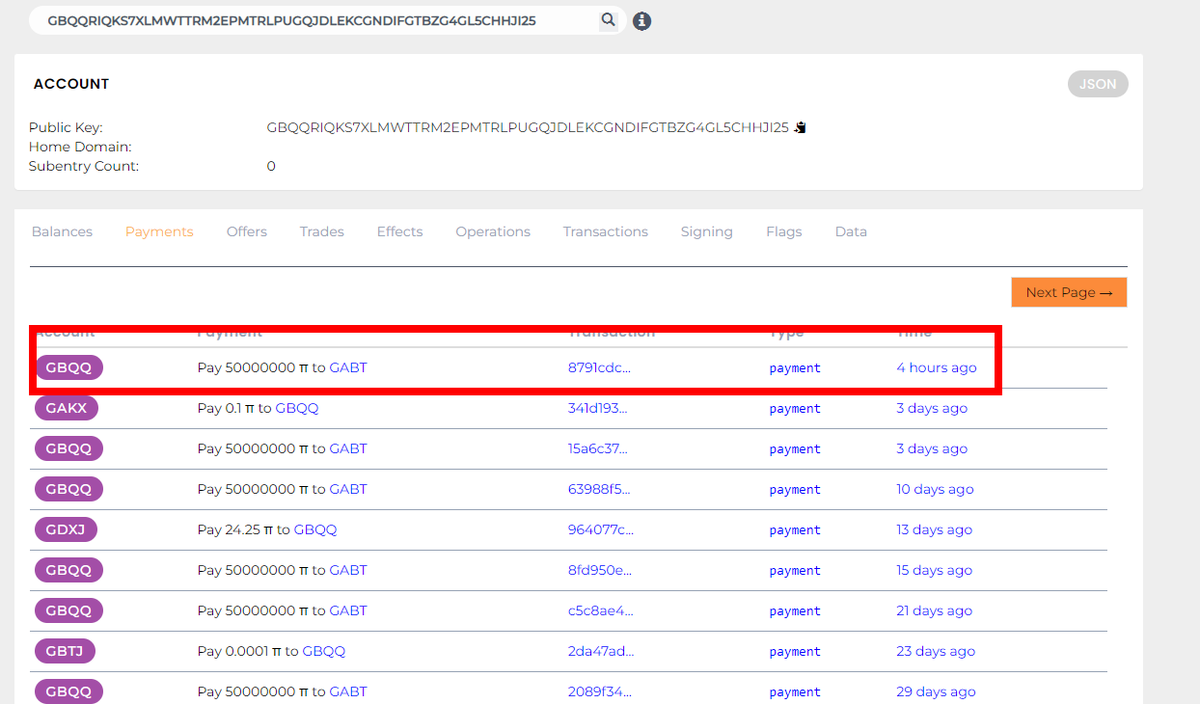
Task: Click GBQQ badge in 29 days ago row
Action: (x=69, y=692)
